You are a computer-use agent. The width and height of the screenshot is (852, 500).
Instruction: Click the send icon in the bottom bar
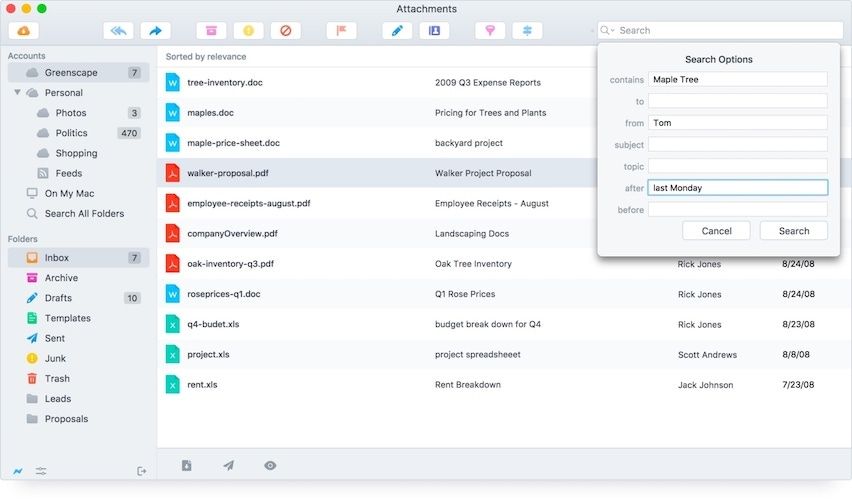coord(229,465)
